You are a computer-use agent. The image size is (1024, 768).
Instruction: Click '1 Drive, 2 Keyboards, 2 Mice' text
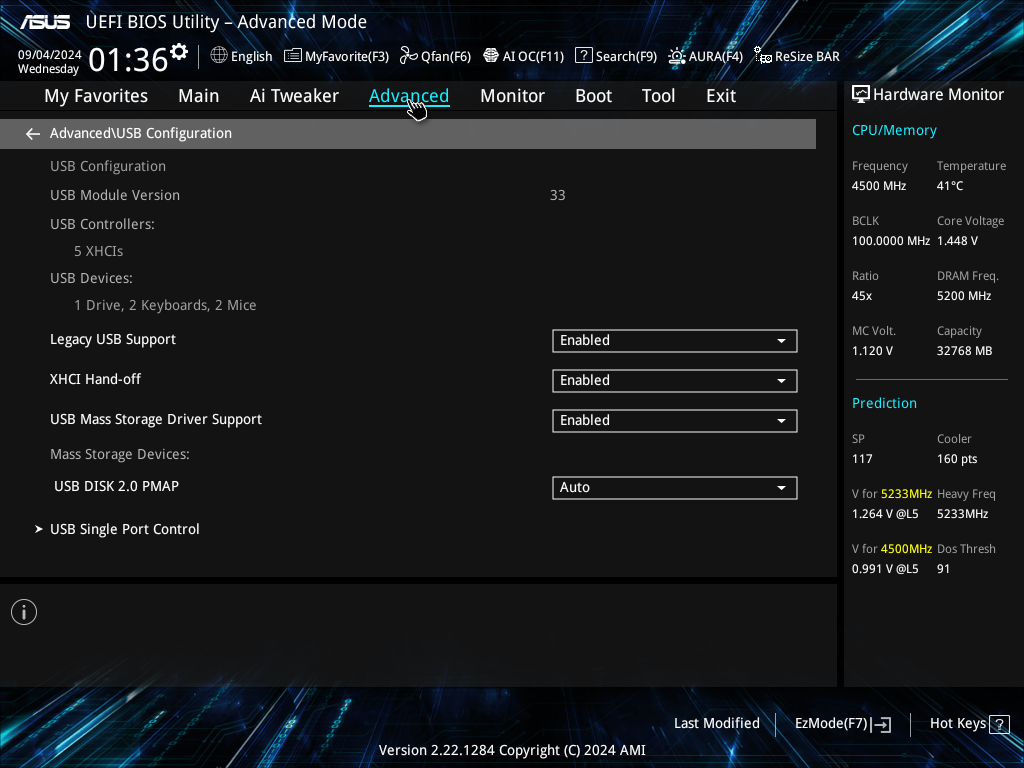tap(165, 306)
